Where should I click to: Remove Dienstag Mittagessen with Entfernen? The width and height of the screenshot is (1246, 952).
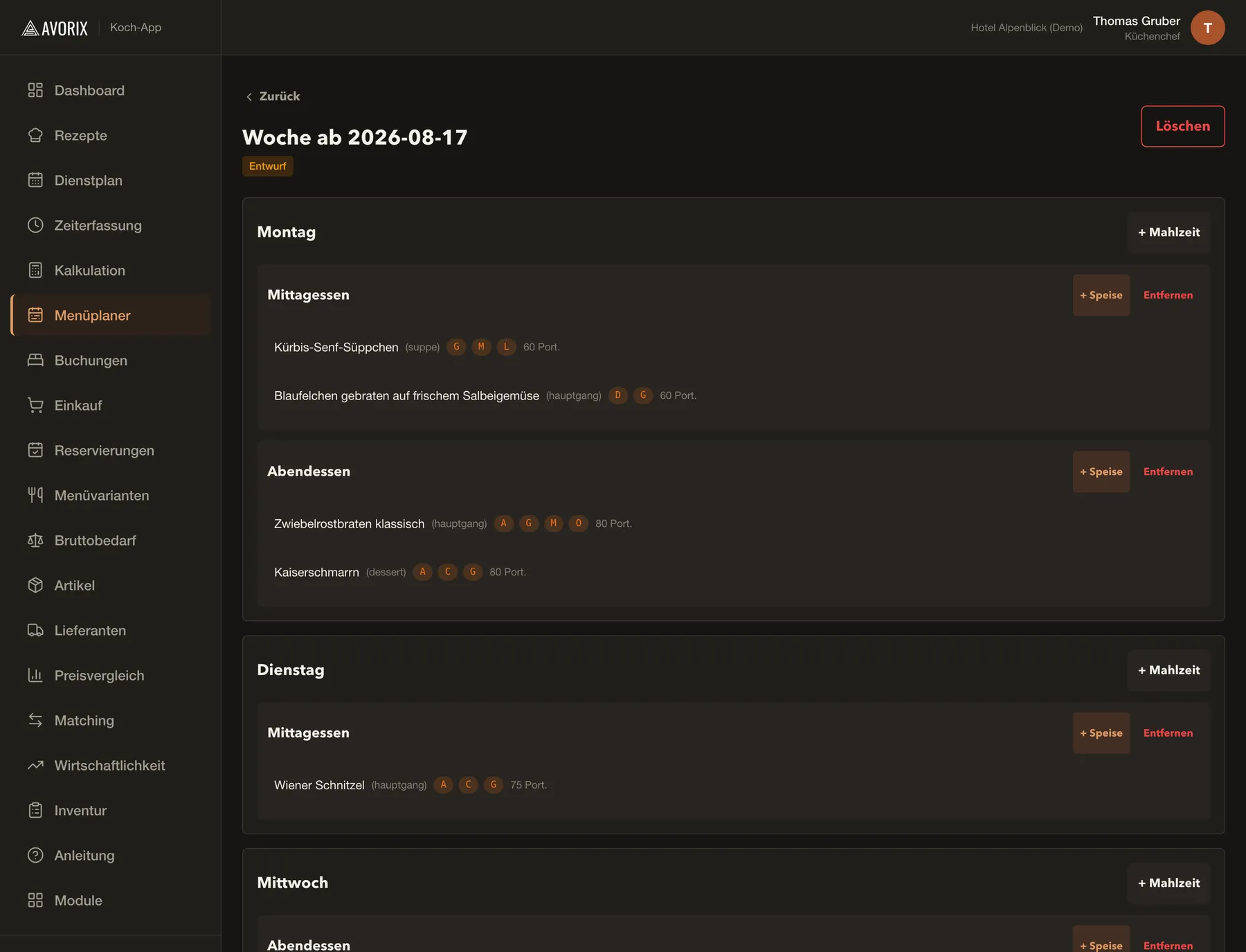click(1168, 733)
